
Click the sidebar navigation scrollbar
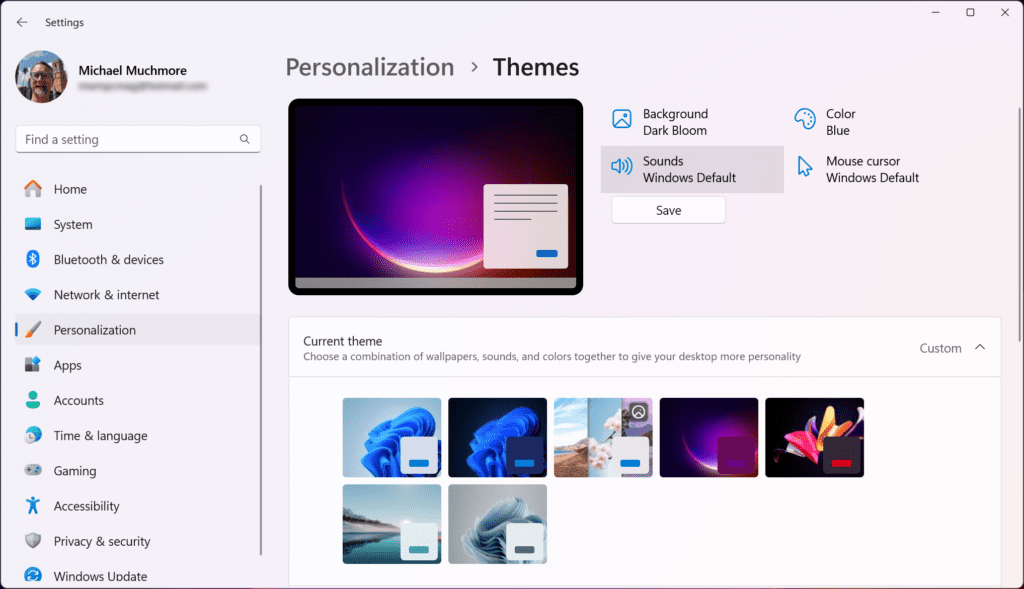[261, 370]
